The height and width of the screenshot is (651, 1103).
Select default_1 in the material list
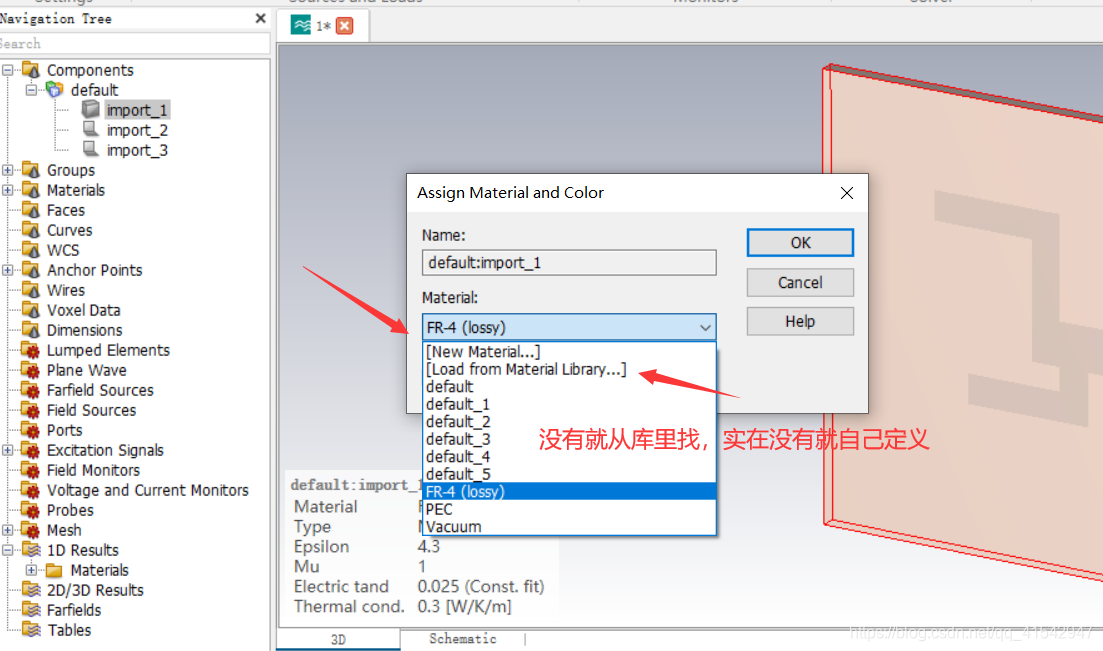[569, 404]
